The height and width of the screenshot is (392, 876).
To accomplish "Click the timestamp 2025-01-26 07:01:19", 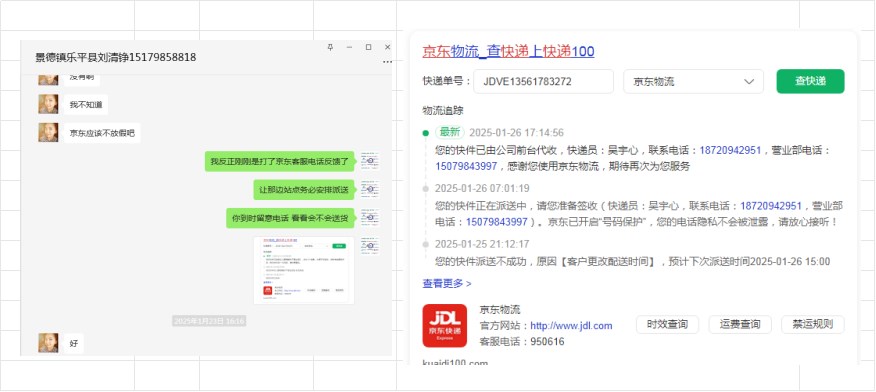I will pyautogui.click(x=482, y=188).
